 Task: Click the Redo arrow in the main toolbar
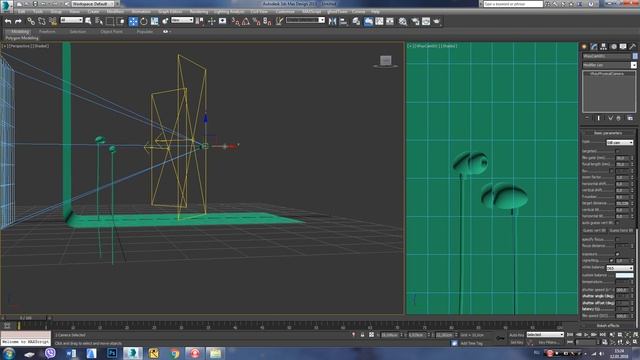pos(18,21)
